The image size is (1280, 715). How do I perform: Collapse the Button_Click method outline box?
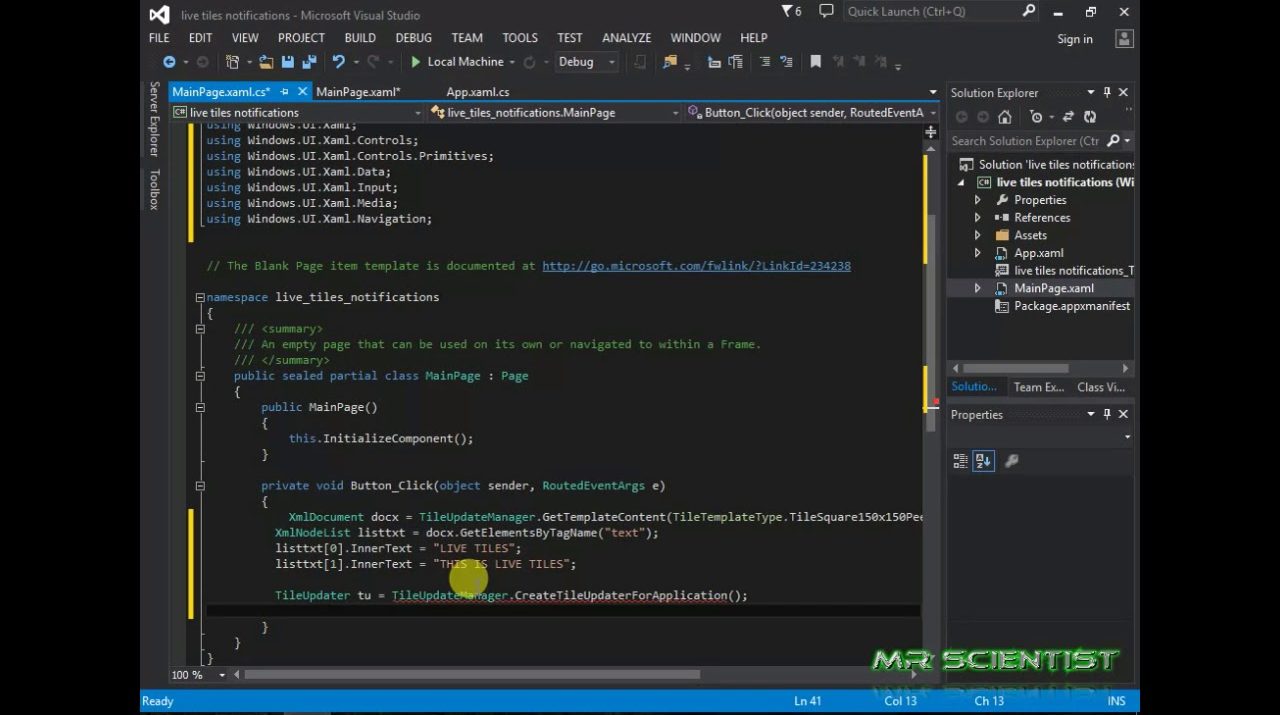(200, 486)
